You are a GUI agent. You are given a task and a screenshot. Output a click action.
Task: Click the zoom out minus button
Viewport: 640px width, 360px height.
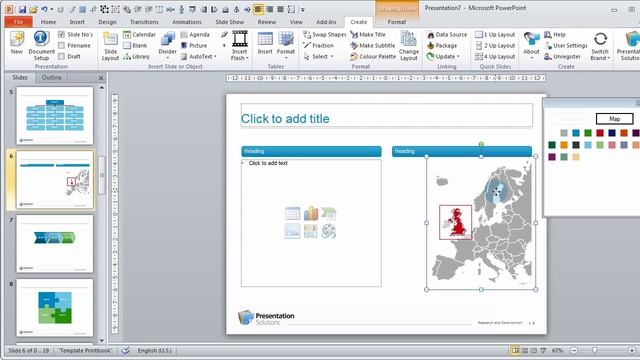click(574, 350)
